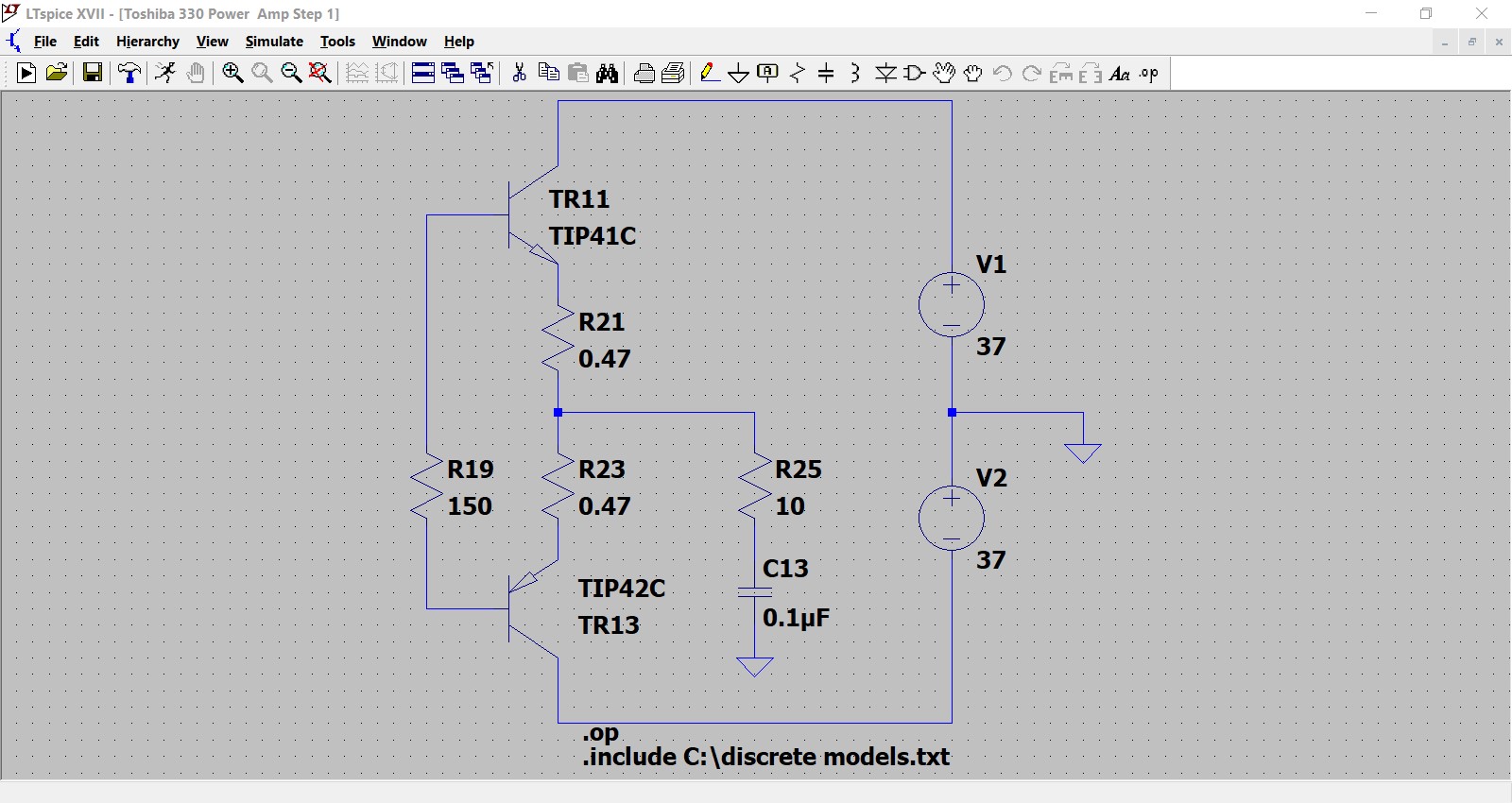The height and width of the screenshot is (803, 1512).
Task: Add text with the Aa tool
Action: click(x=1120, y=73)
